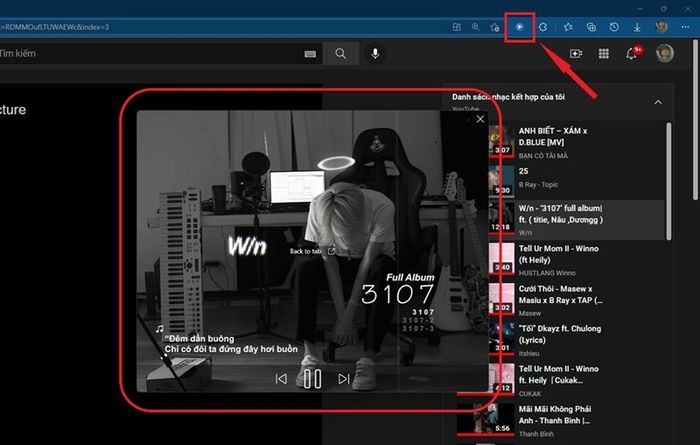Image resolution: width=700 pixels, height=445 pixels.
Task: Open the Edge Downloads icon
Action: click(x=637, y=27)
